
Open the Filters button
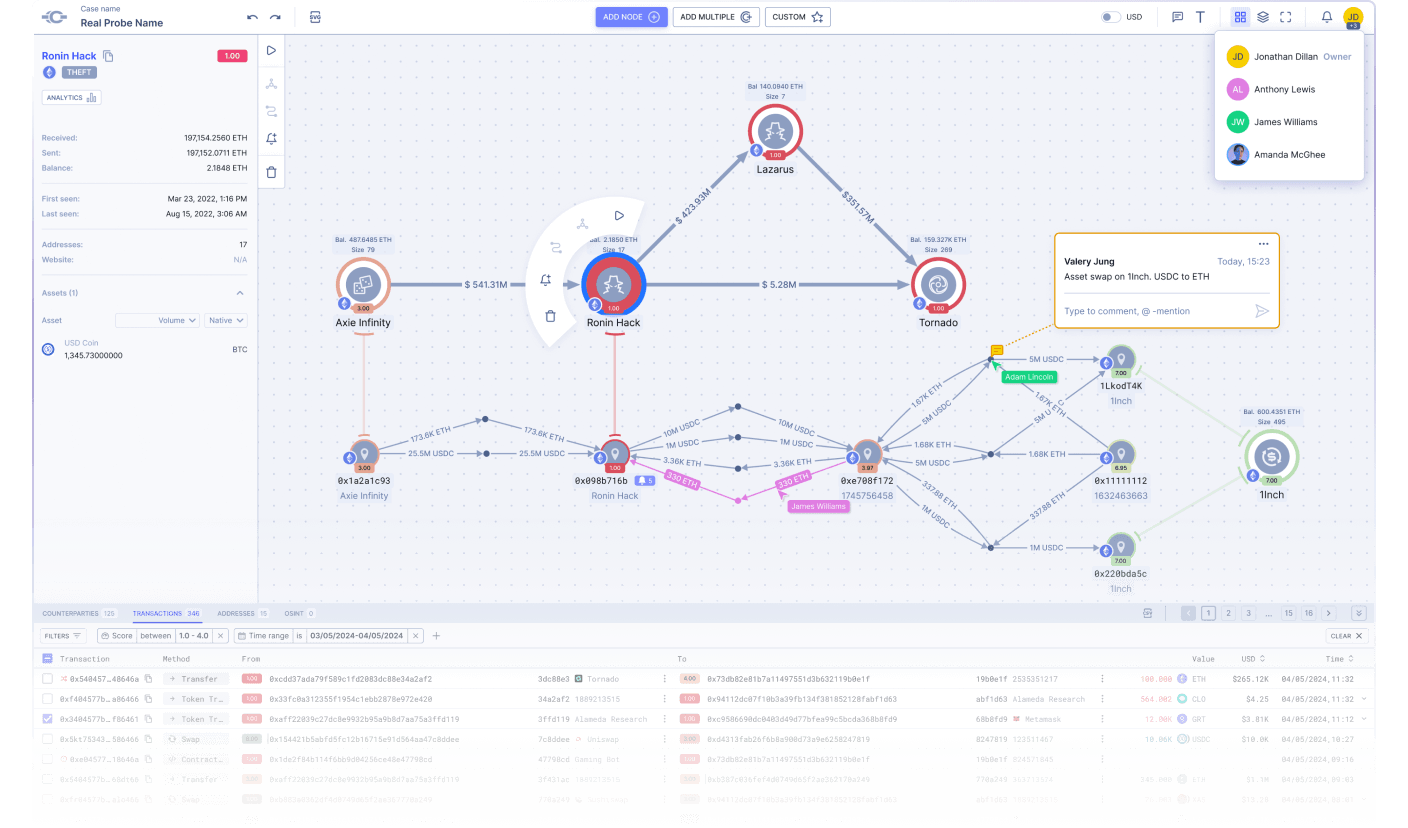click(x=64, y=636)
